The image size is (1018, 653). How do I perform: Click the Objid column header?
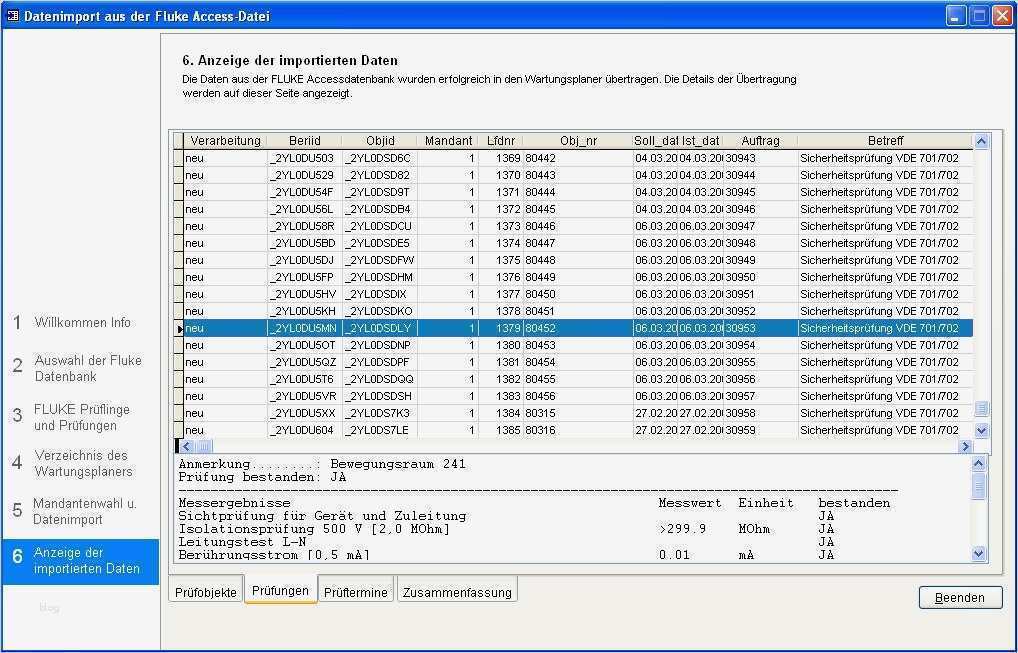coord(380,141)
